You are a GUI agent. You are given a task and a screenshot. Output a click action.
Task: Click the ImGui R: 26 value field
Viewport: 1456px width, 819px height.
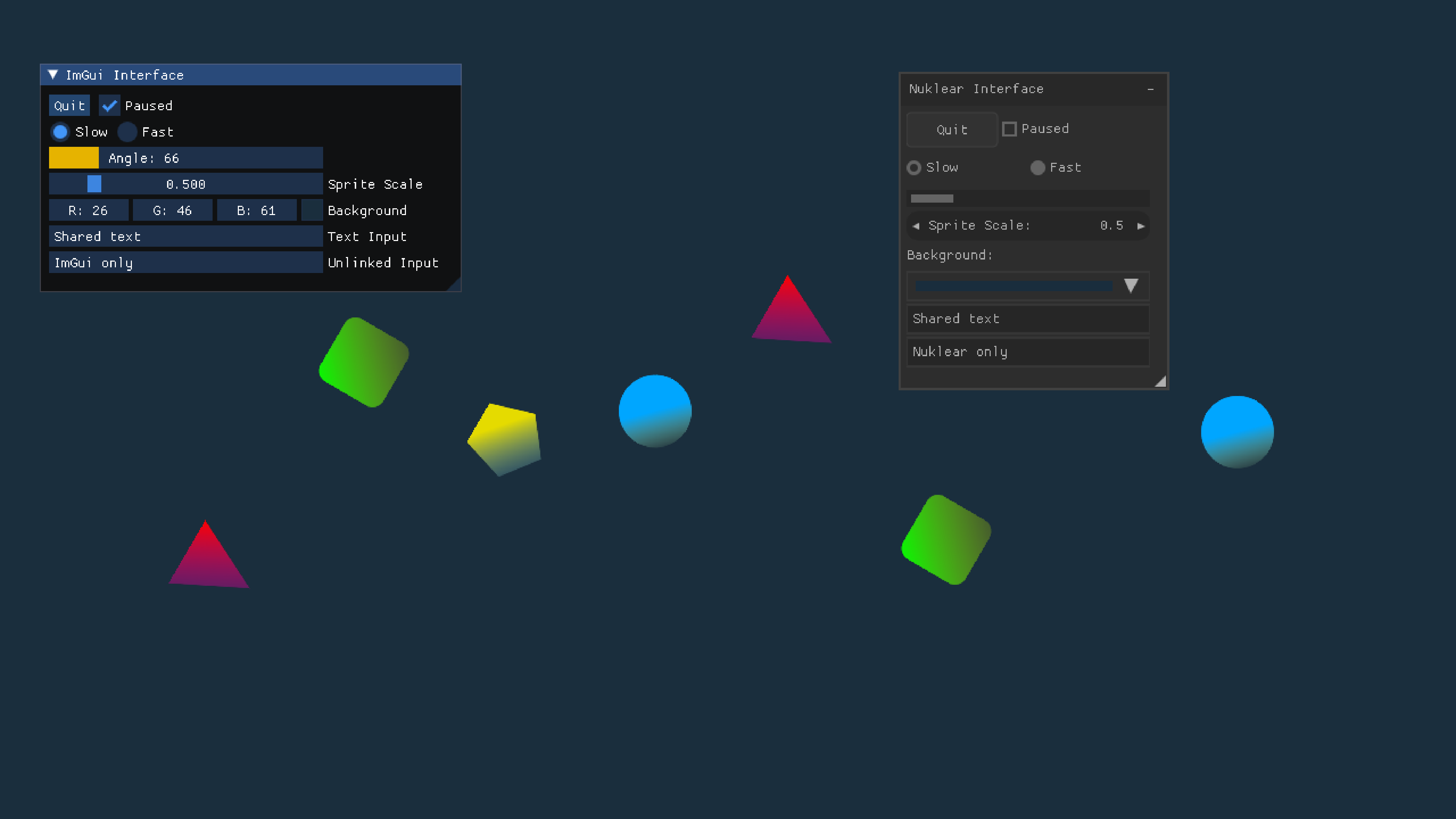tap(88, 210)
